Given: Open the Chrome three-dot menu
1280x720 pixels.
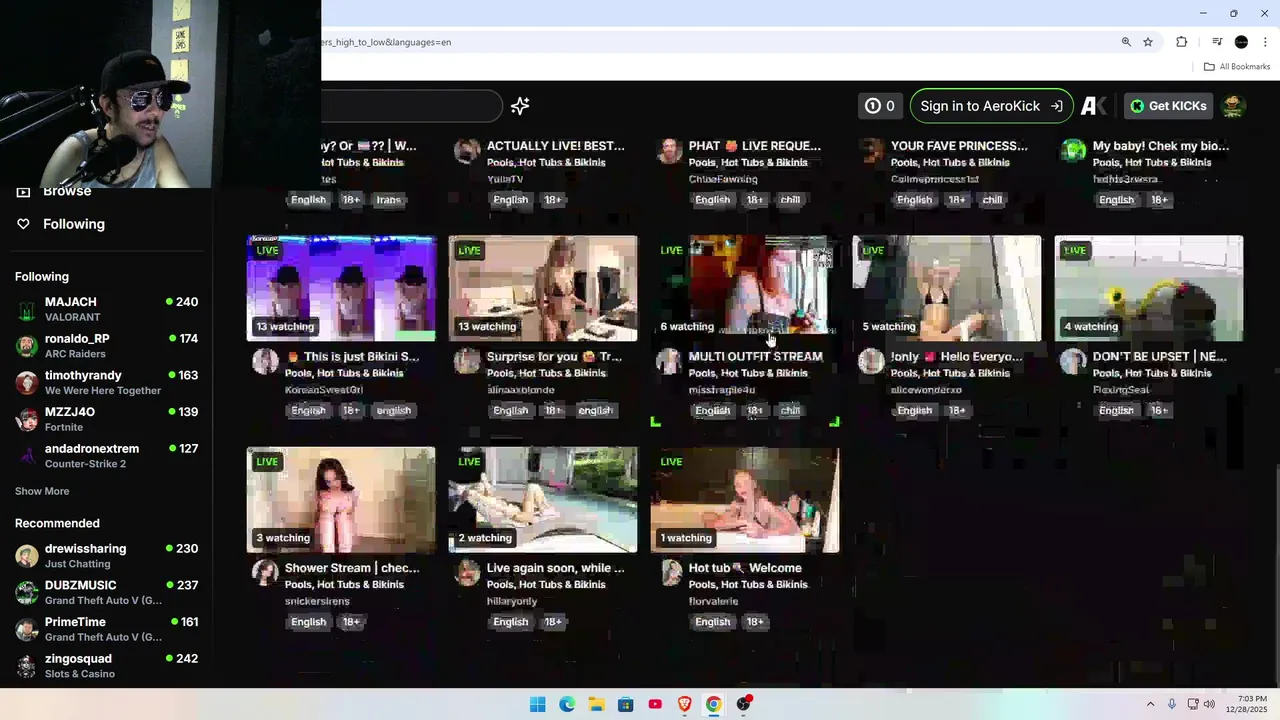Looking at the screenshot, I should pos(1265,42).
